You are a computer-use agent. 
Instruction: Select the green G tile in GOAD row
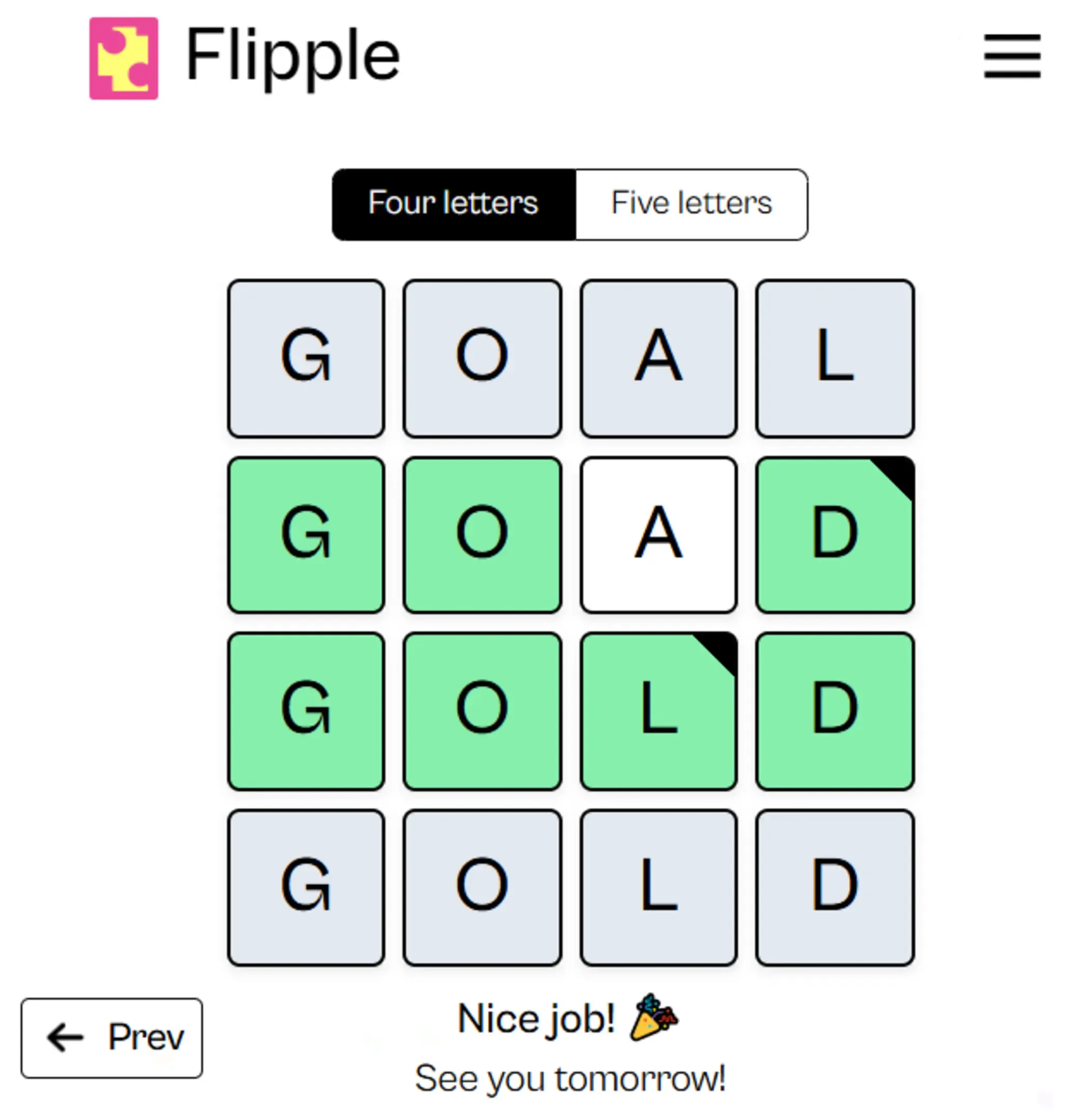(x=306, y=535)
